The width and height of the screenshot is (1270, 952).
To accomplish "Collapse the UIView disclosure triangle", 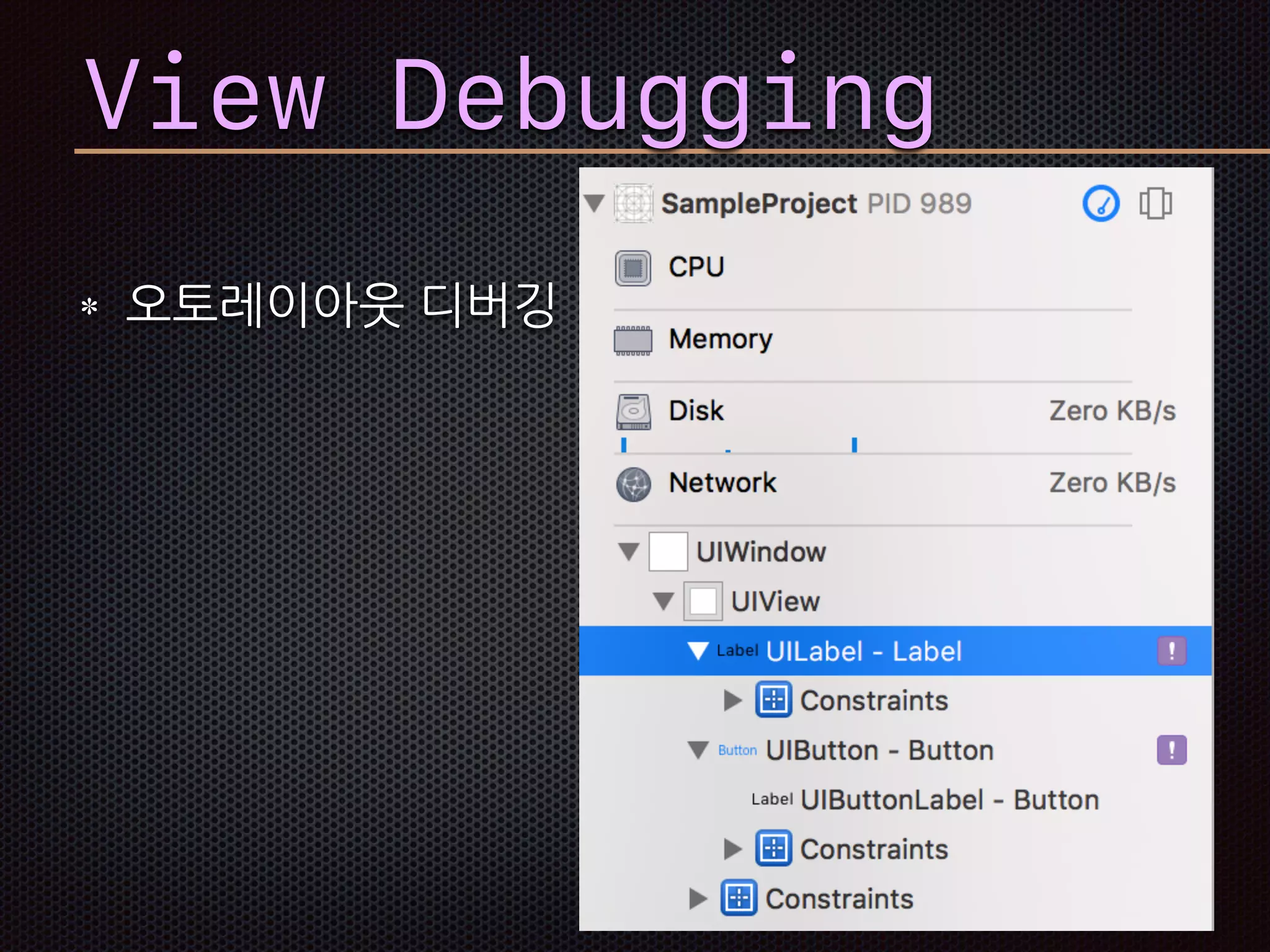I will pyautogui.click(x=664, y=601).
